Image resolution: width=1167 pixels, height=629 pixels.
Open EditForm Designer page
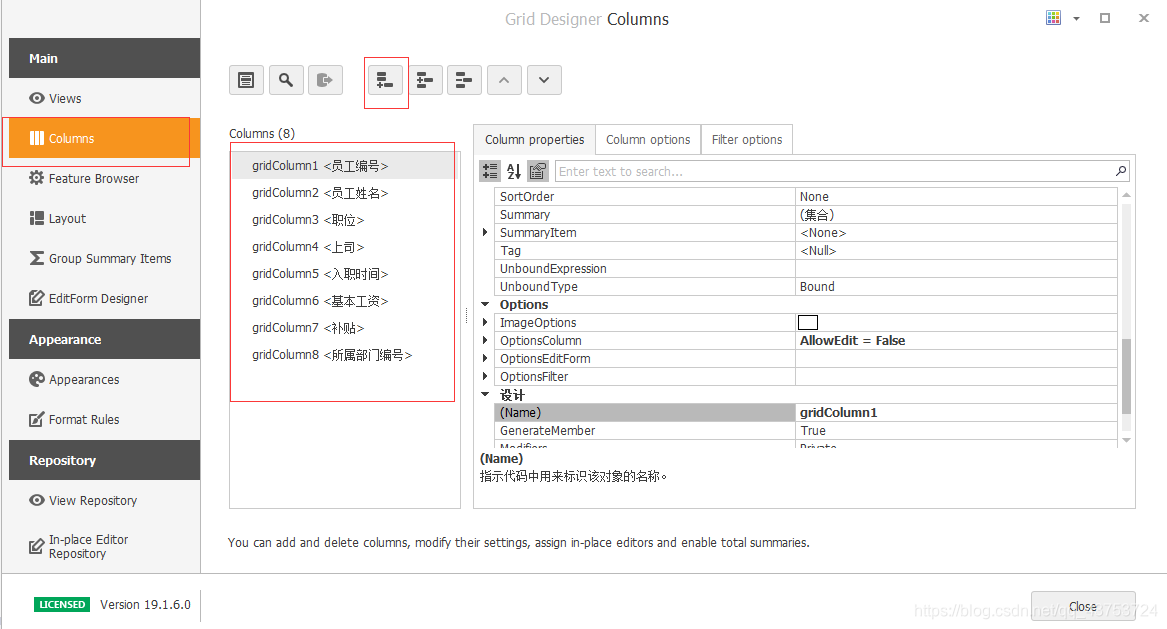104,298
